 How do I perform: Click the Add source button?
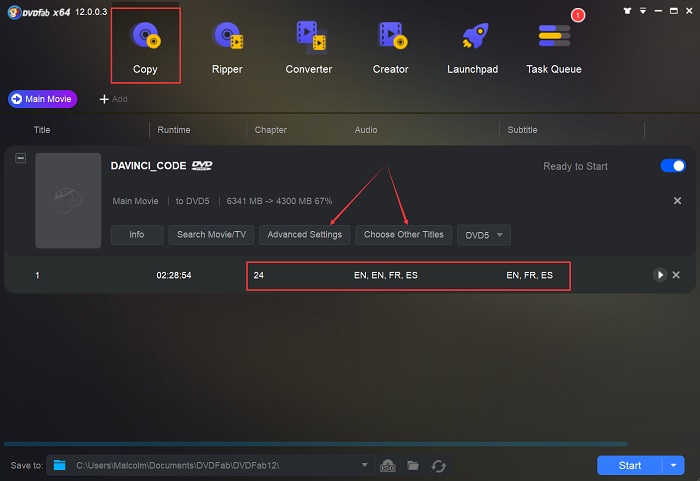113,99
